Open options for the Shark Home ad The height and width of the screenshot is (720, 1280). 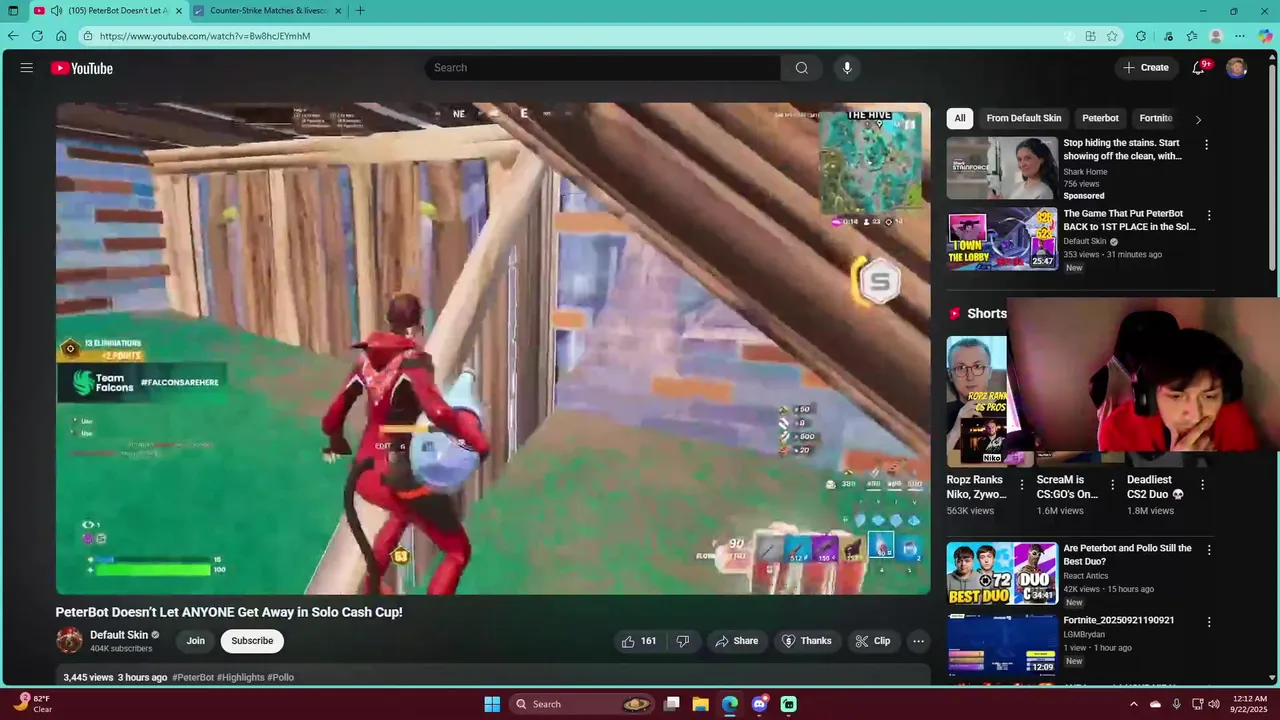1206,145
